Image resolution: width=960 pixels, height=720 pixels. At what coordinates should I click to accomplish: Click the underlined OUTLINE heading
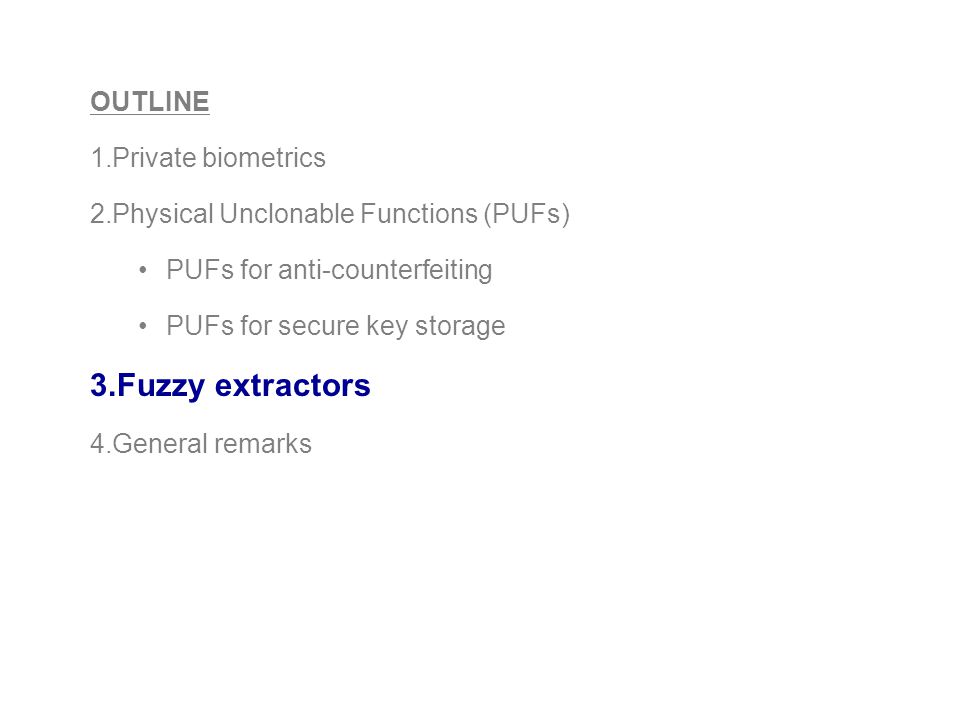coord(150,102)
